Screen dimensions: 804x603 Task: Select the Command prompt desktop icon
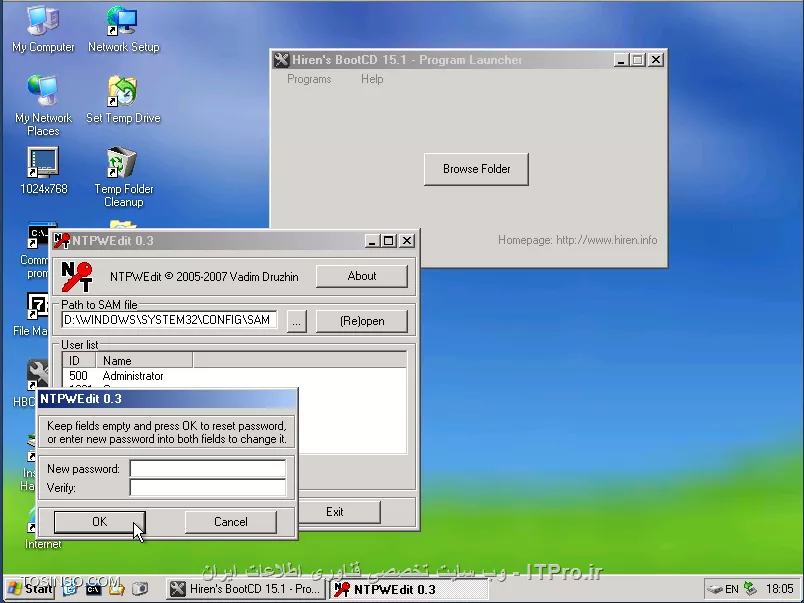pyautogui.click(x=36, y=251)
